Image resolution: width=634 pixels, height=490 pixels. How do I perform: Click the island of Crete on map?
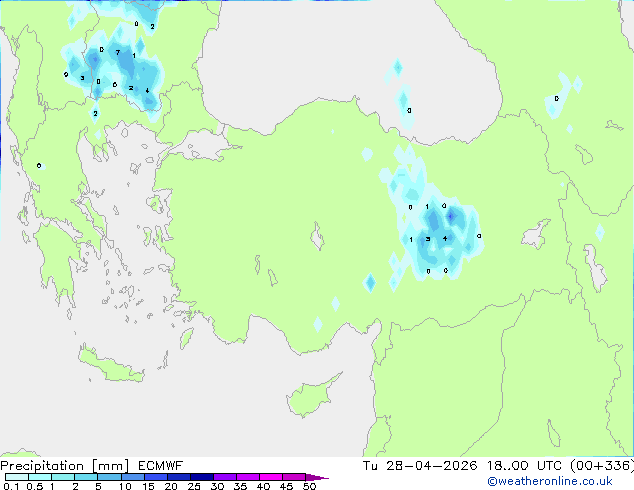[x=111, y=365]
